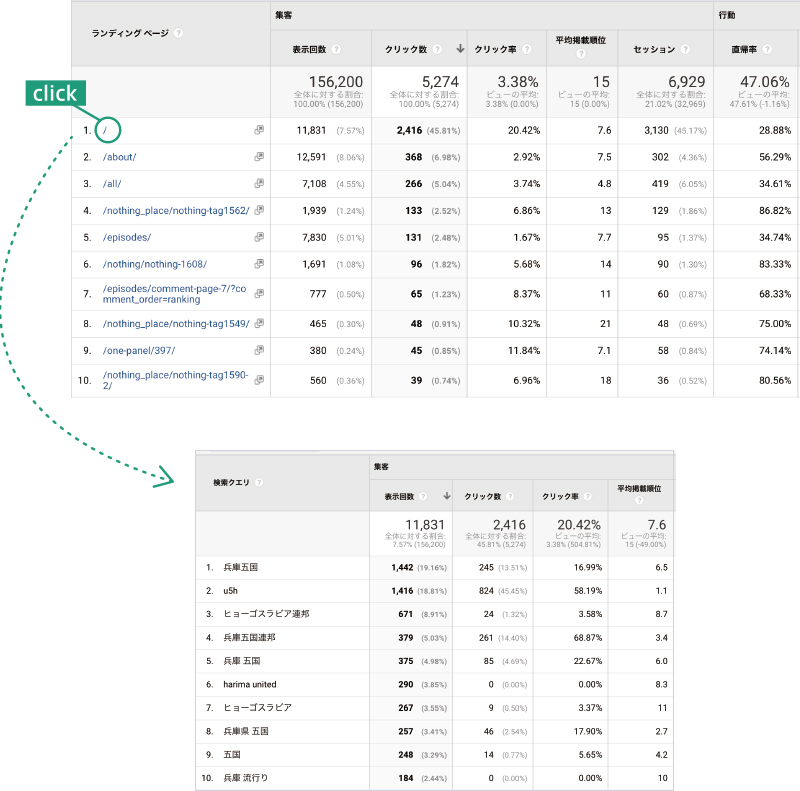Screen dimensions: 800x791
Task: Select the 行動 header group
Action: tap(727, 15)
